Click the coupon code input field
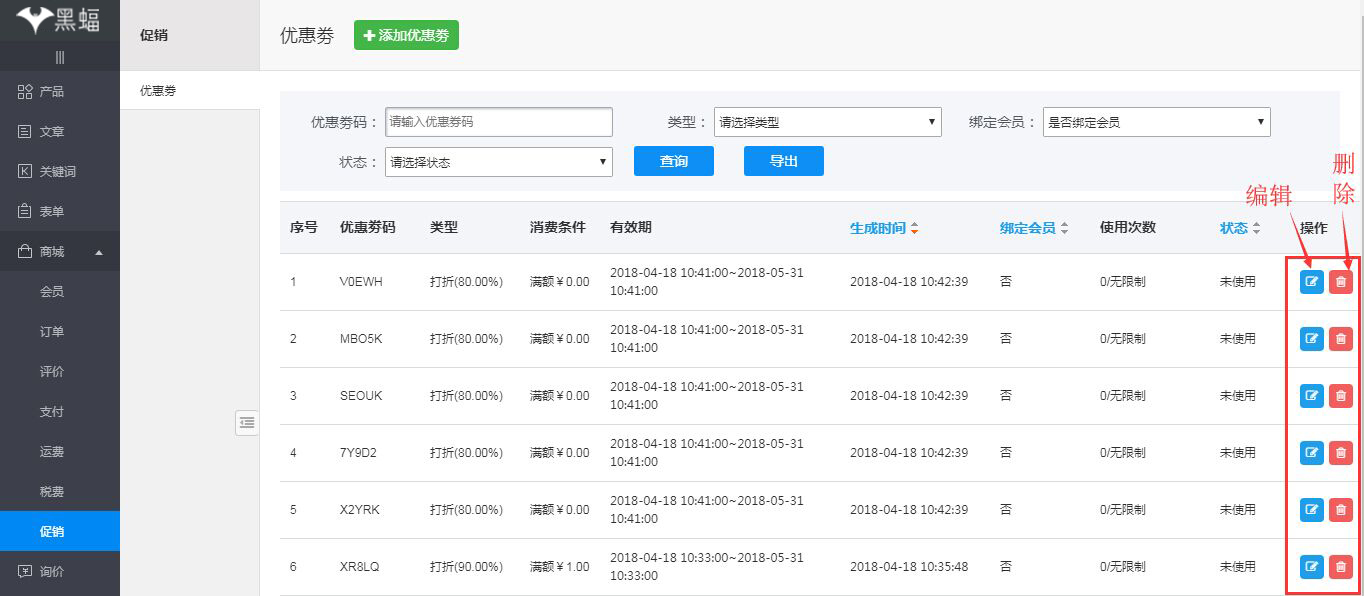 click(x=498, y=121)
